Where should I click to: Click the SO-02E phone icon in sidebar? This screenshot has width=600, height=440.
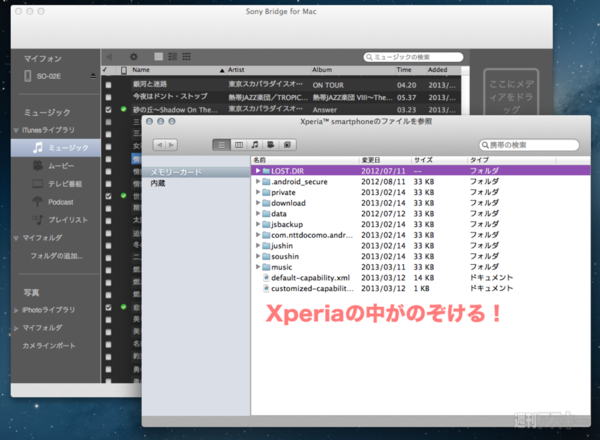(x=28, y=76)
